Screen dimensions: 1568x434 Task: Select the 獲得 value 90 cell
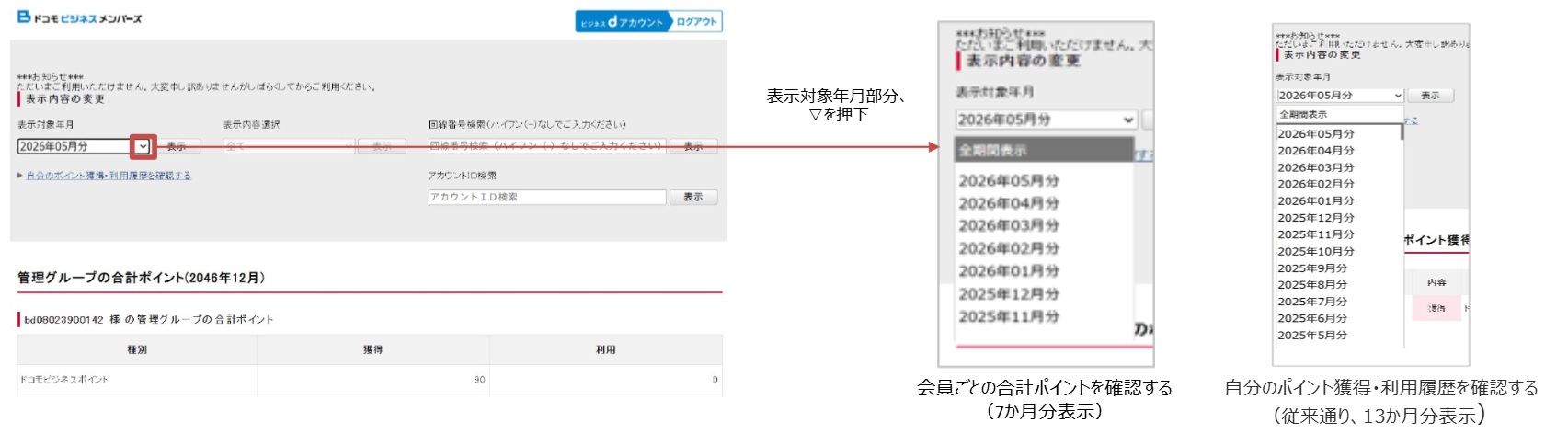tap(372, 380)
